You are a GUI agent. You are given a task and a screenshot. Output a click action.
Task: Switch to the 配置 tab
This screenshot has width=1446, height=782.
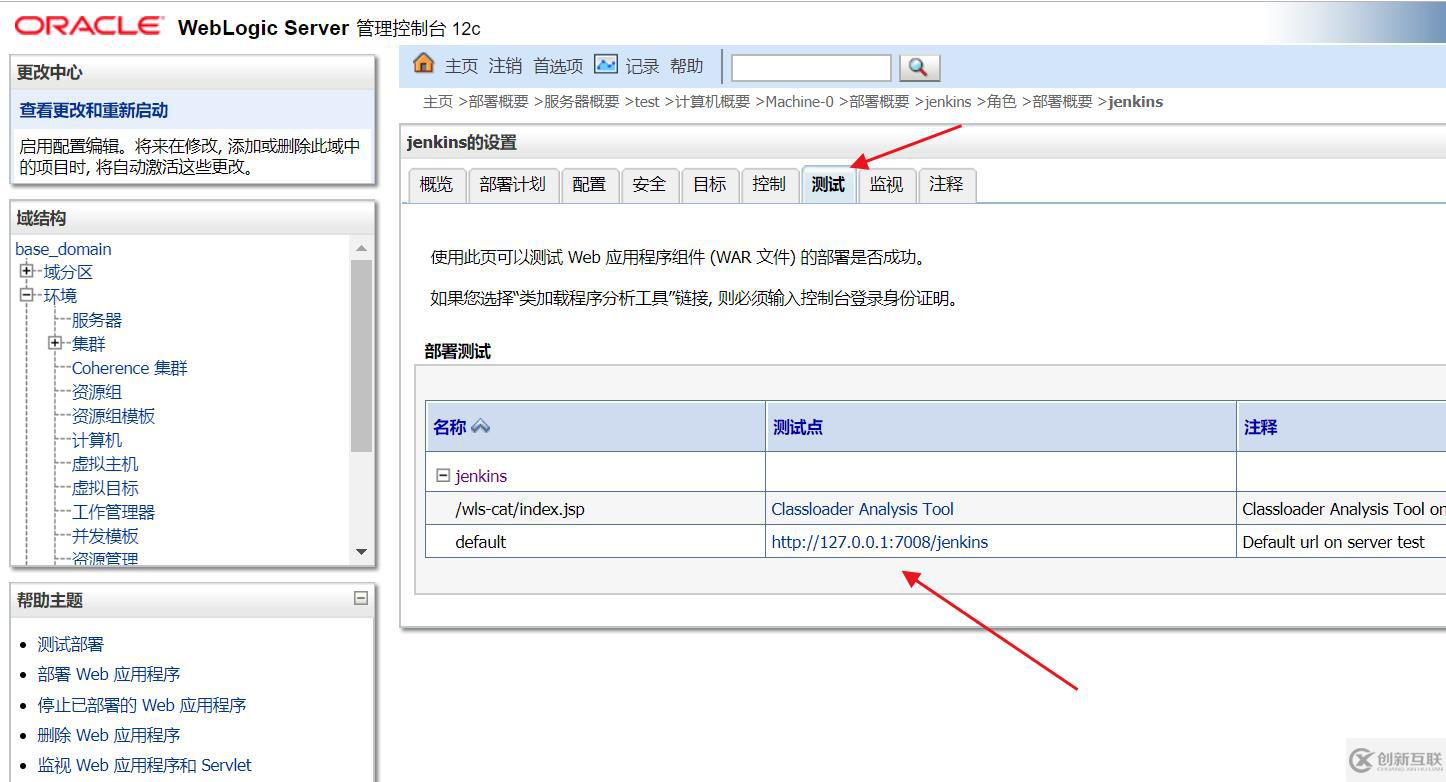click(590, 185)
